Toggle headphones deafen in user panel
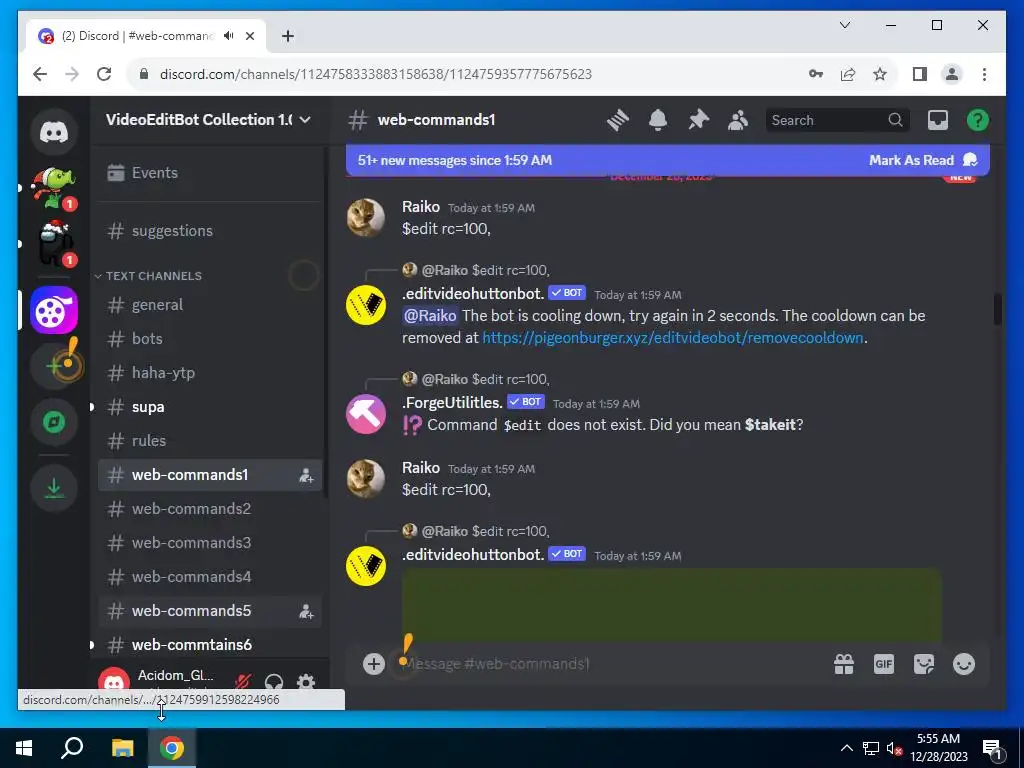This screenshot has height=768, width=1024. click(x=274, y=682)
